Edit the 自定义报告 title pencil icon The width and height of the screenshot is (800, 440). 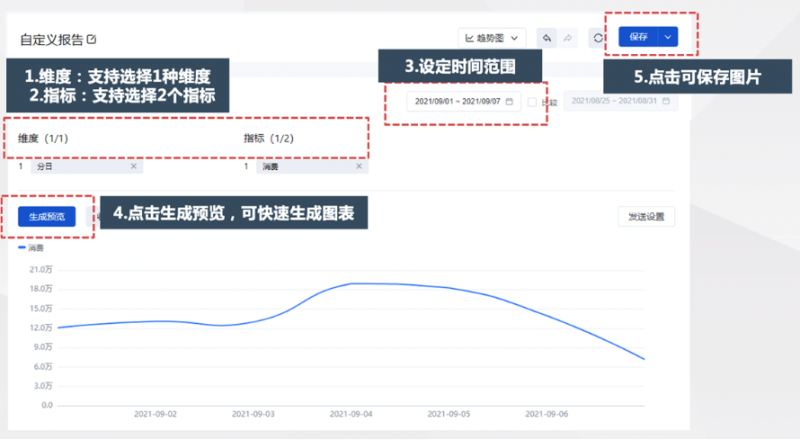(92, 39)
